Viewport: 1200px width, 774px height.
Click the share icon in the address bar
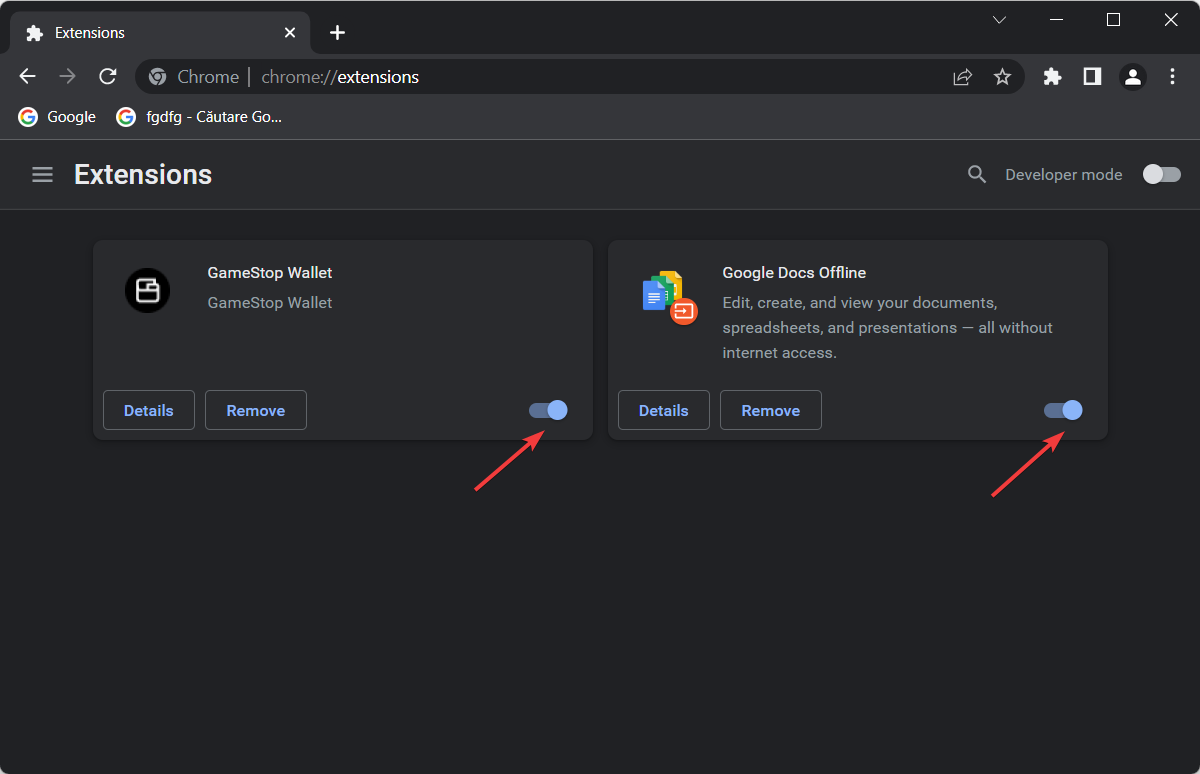962,76
